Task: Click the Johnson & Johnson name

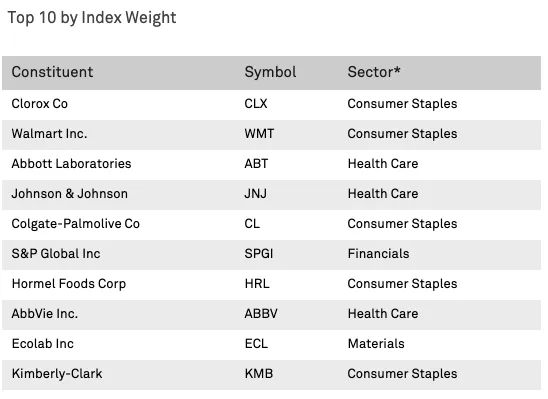Action: tap(70, 194)
